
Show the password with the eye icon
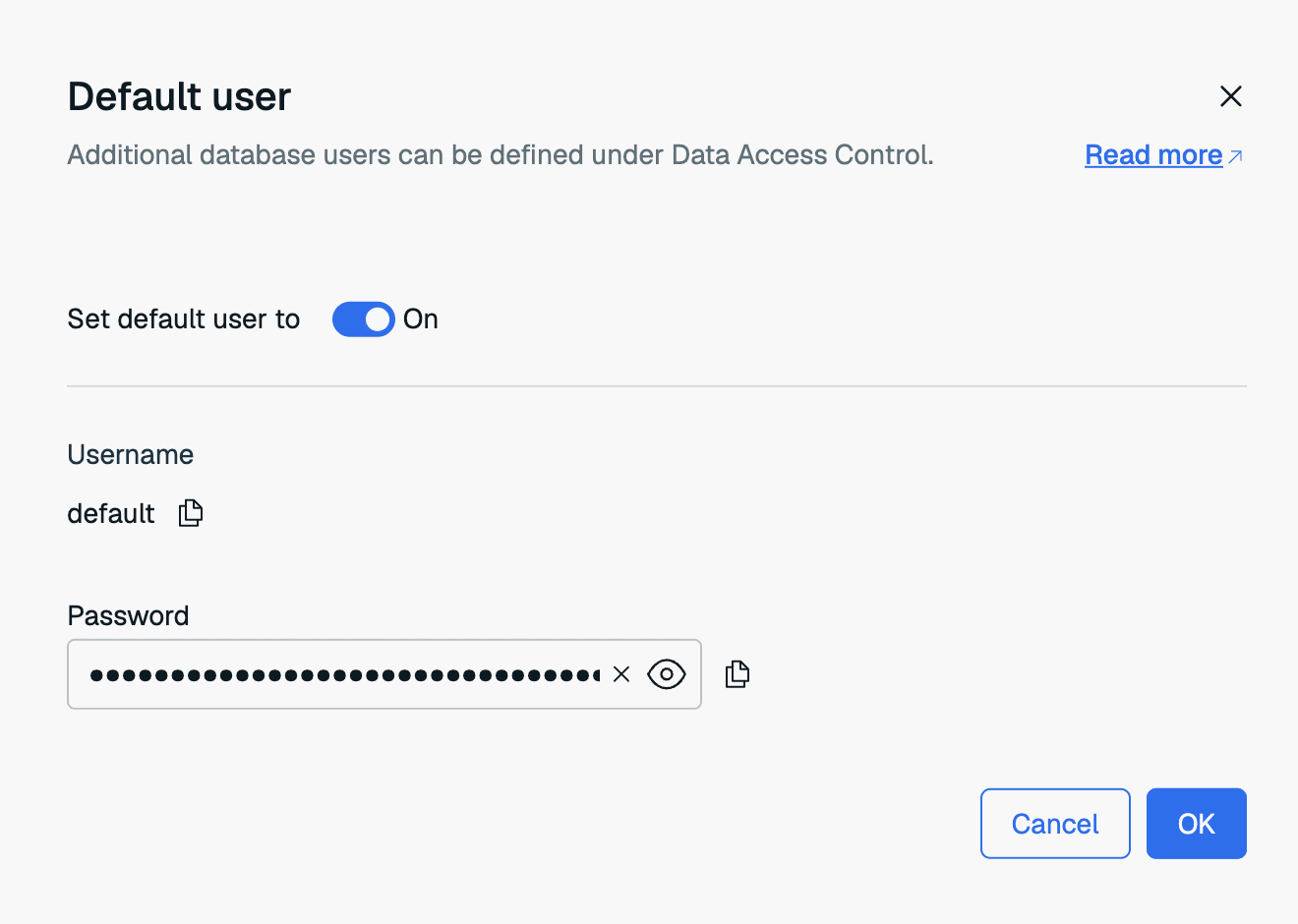tap(667, 674)
